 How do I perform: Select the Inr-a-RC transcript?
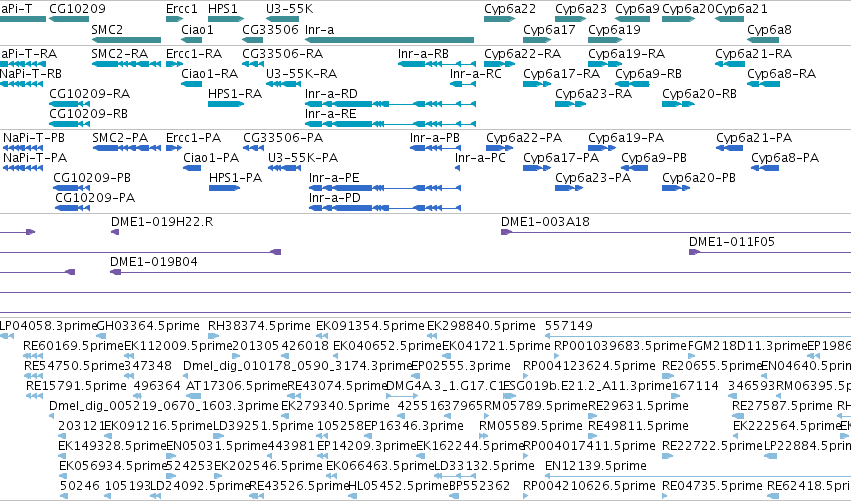click(463, 84)
